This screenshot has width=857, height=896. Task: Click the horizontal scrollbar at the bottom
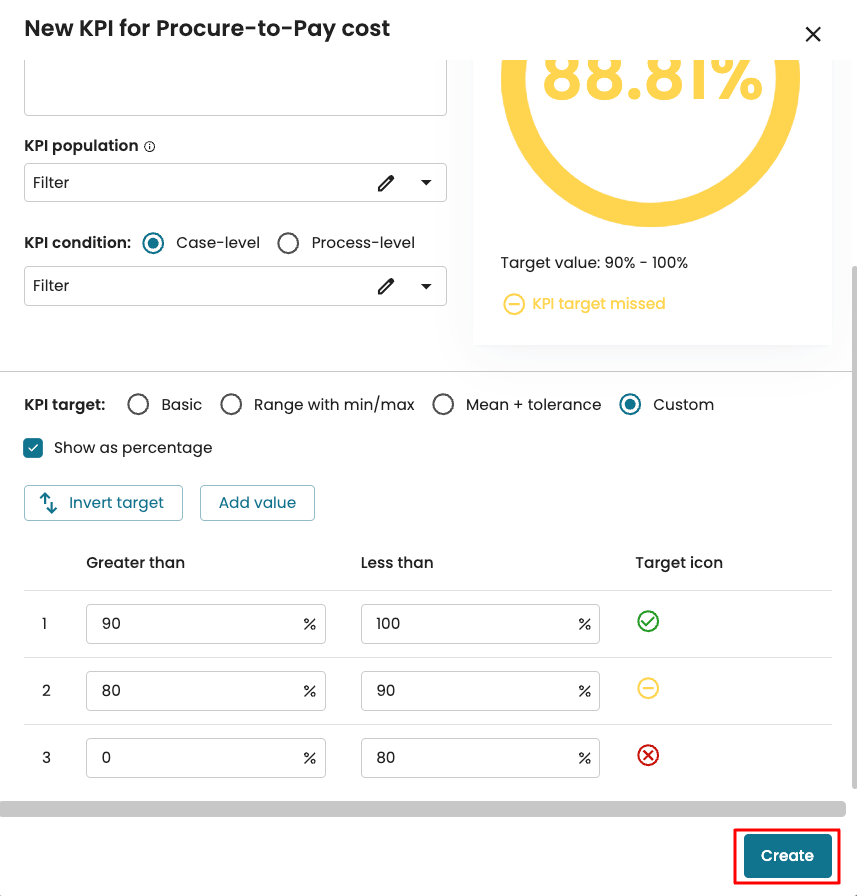click(422, 809)
